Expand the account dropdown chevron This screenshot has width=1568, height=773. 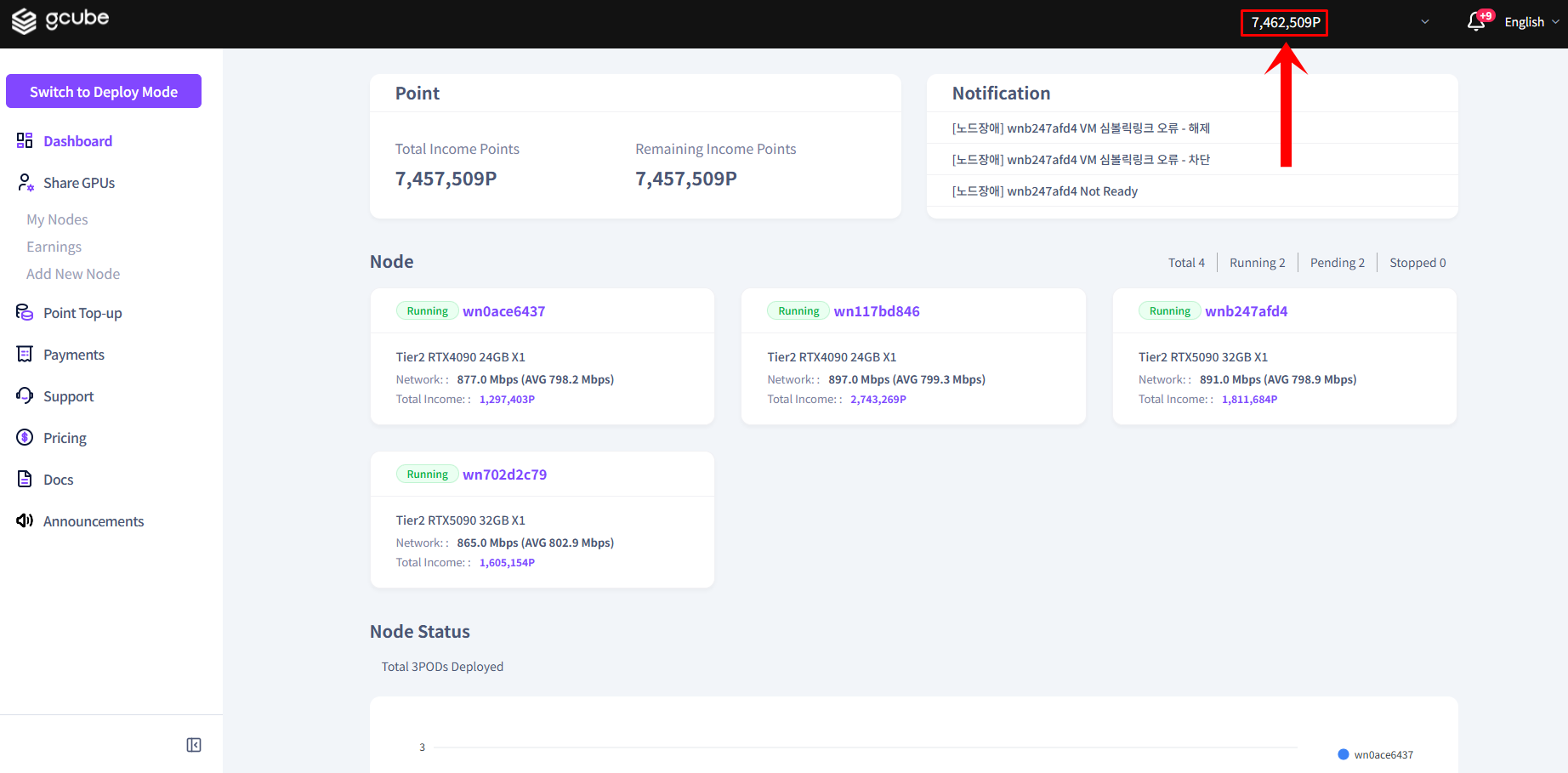tap(1425, 22)
